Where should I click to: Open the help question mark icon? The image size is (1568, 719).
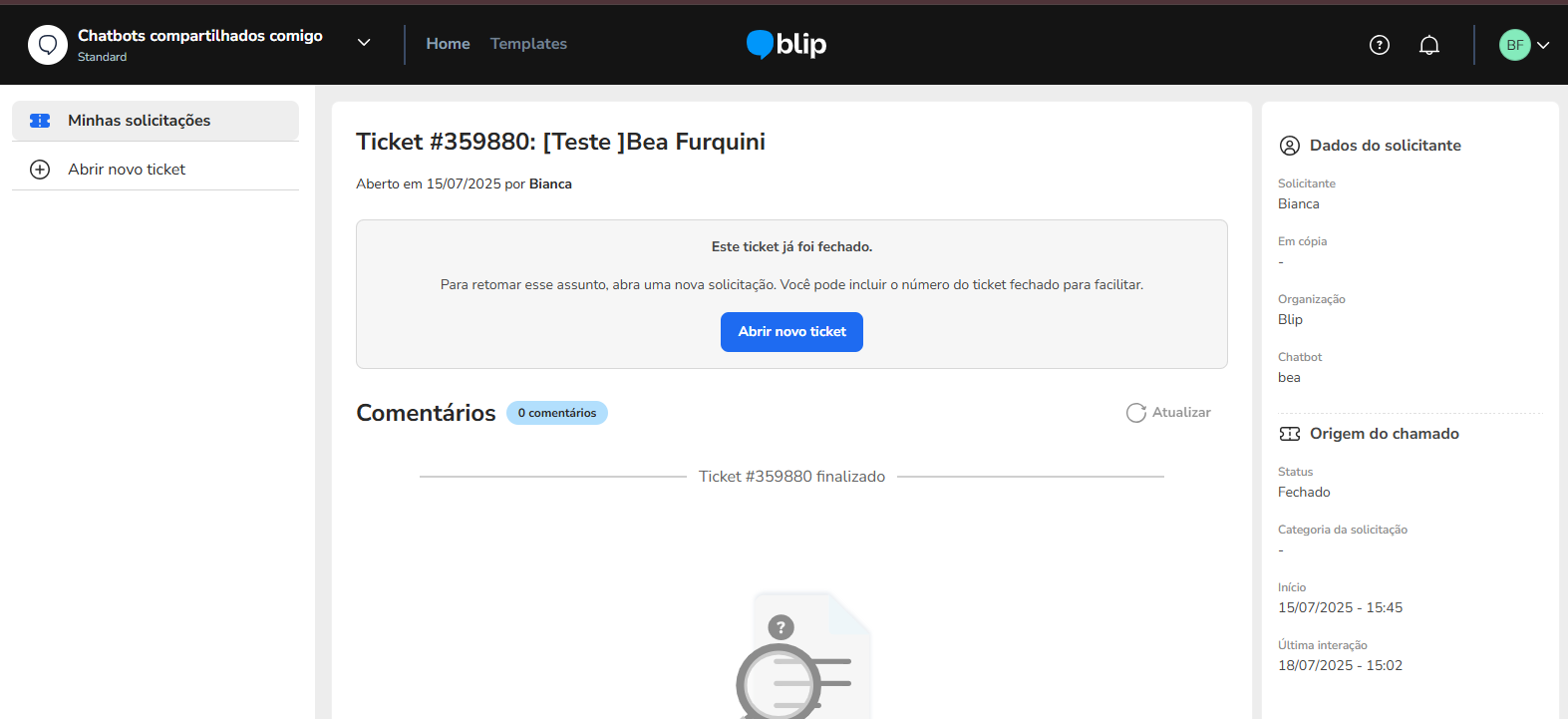coord(1380,45)
